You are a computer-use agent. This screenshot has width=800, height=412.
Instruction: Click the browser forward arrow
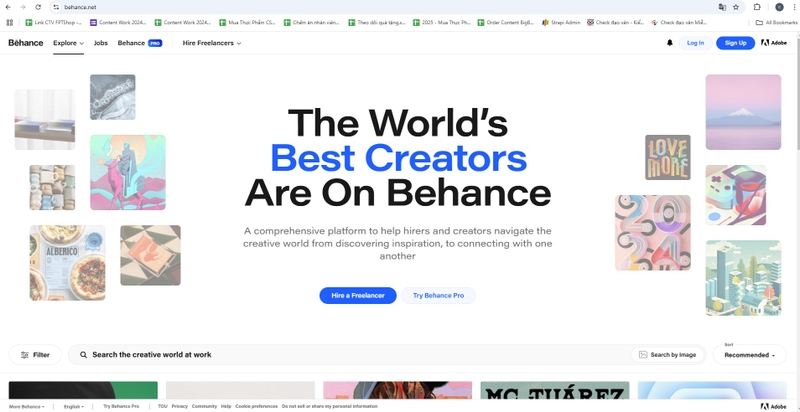tap(23, 7)
